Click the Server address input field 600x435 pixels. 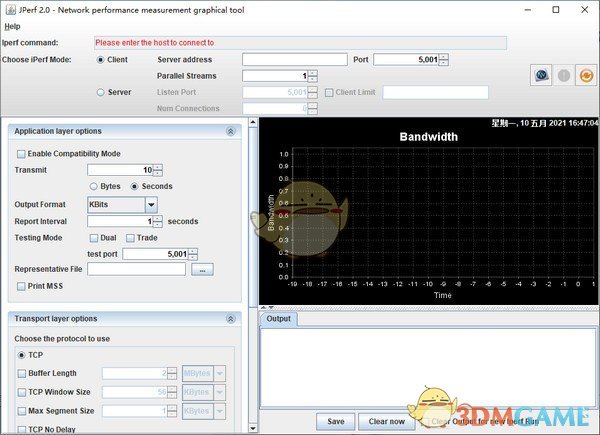[x=295, y=60]
